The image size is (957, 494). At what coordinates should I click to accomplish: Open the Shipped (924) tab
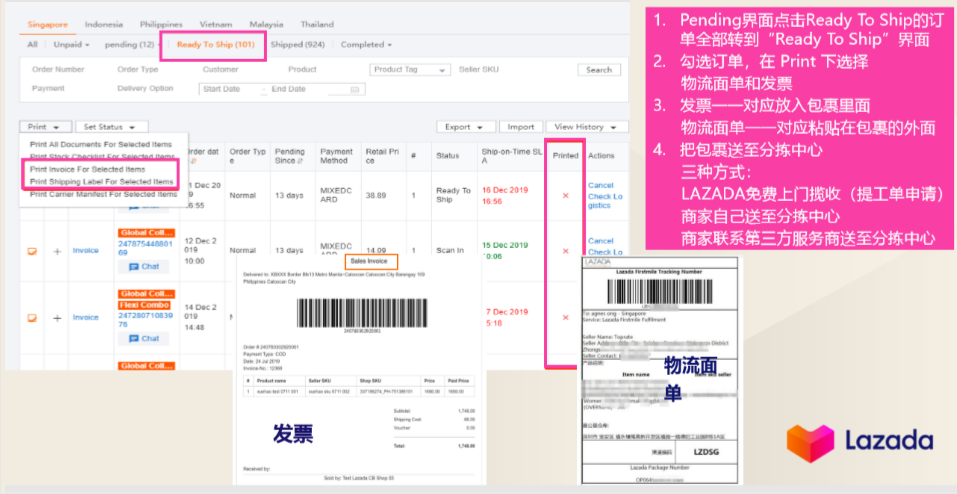(297, 45)
